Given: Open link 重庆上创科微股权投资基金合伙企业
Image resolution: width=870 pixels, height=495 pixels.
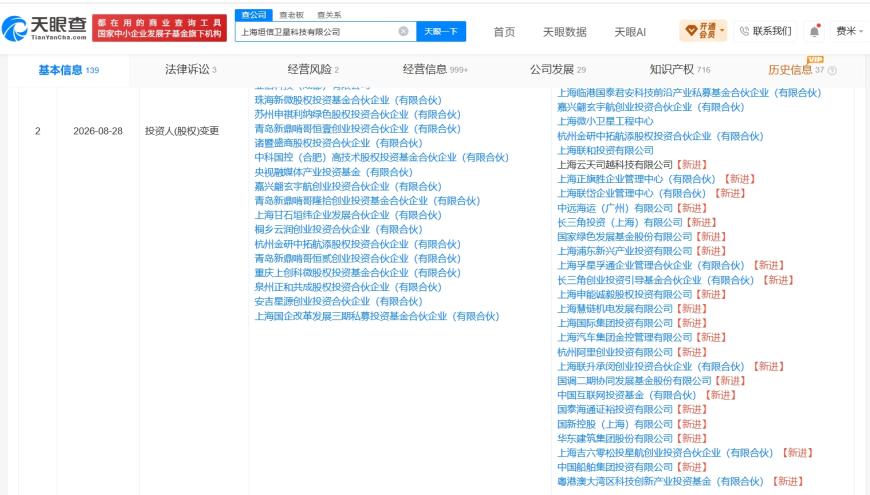Looking at the screenshot, I should pos(357,272).
